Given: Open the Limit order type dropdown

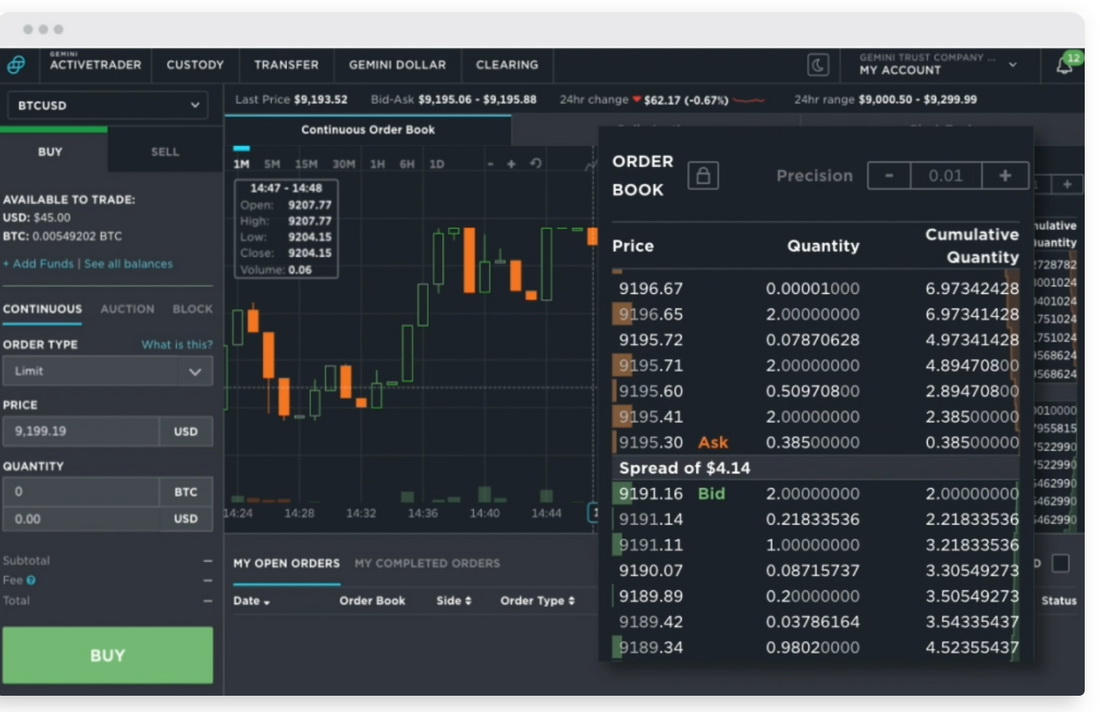Looking at the screenshot, I should [x=107, y=371].
